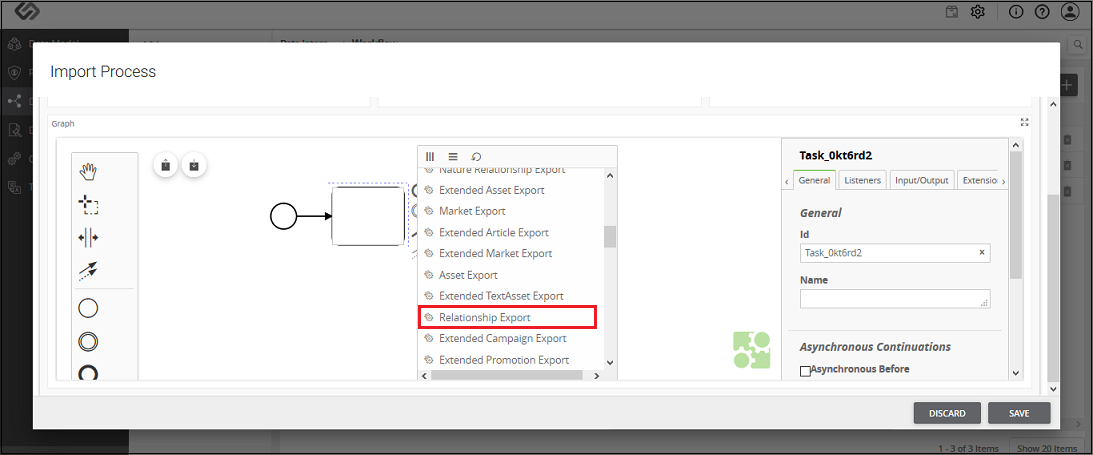Open the Input/Output tab
The image size is (1093, 455).
[x=922, y=180]
